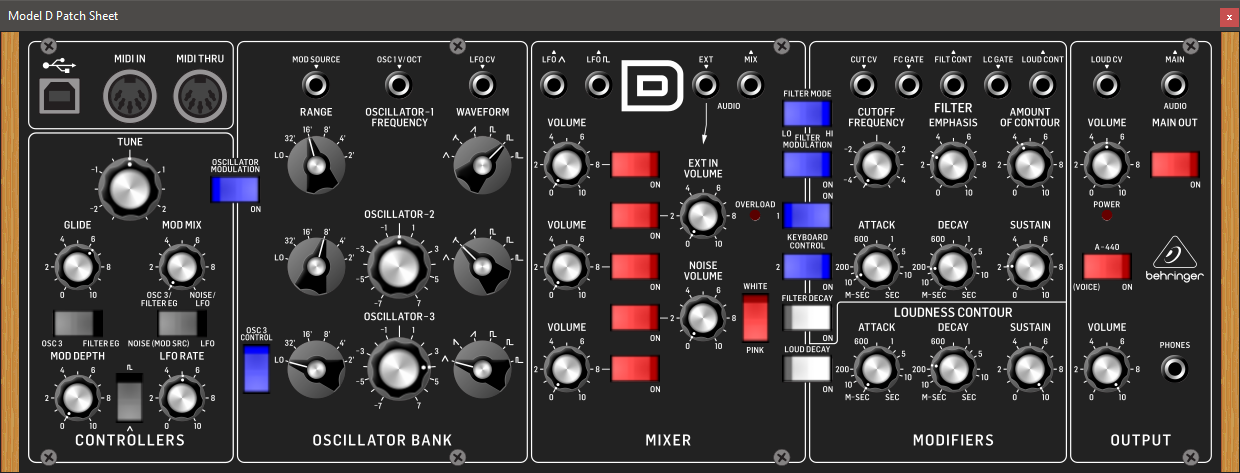This screenshot has width=1240, height=473.
Task: Click the Oscillator-1 Range knob
Action: [x=316, y=165]
